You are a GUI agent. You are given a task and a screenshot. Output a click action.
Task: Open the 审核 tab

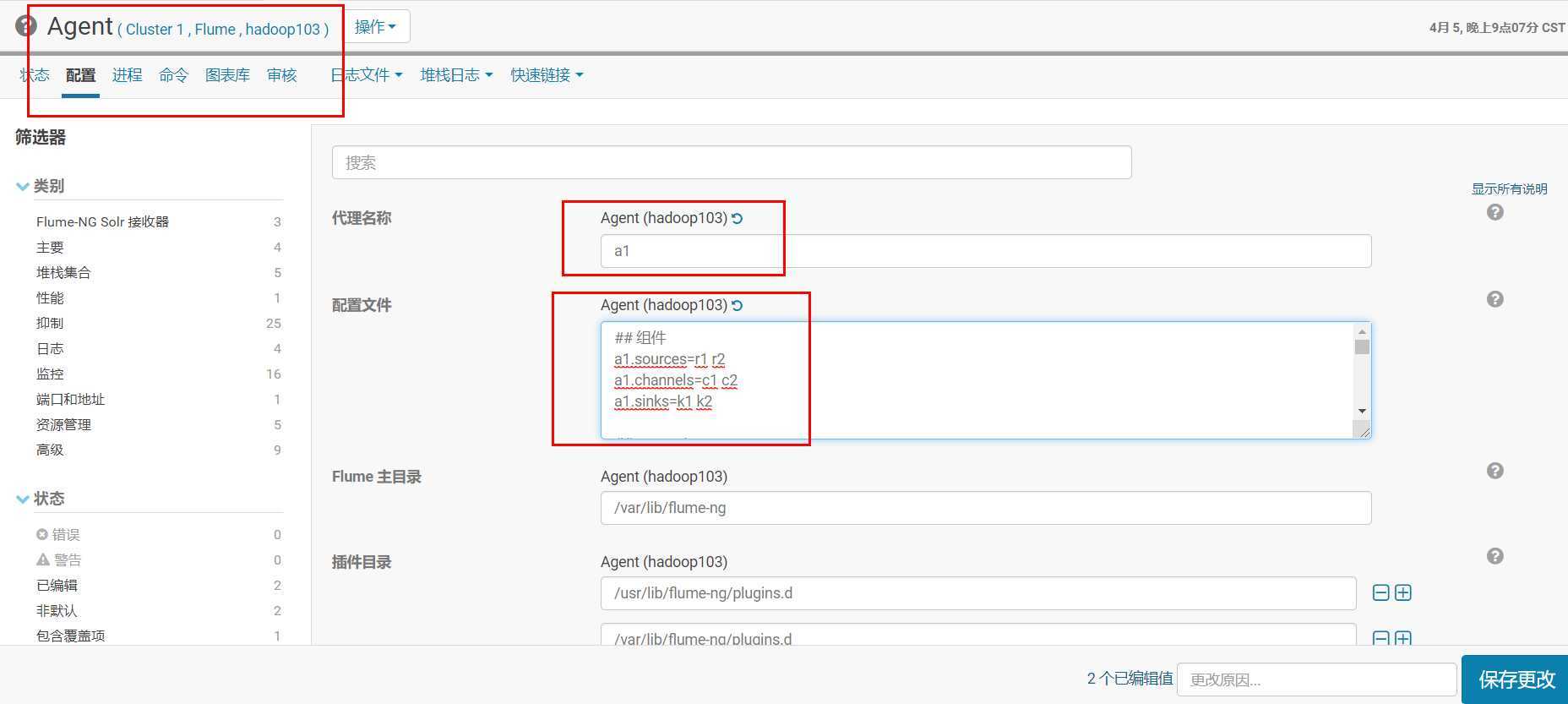[x=281, y=75]
